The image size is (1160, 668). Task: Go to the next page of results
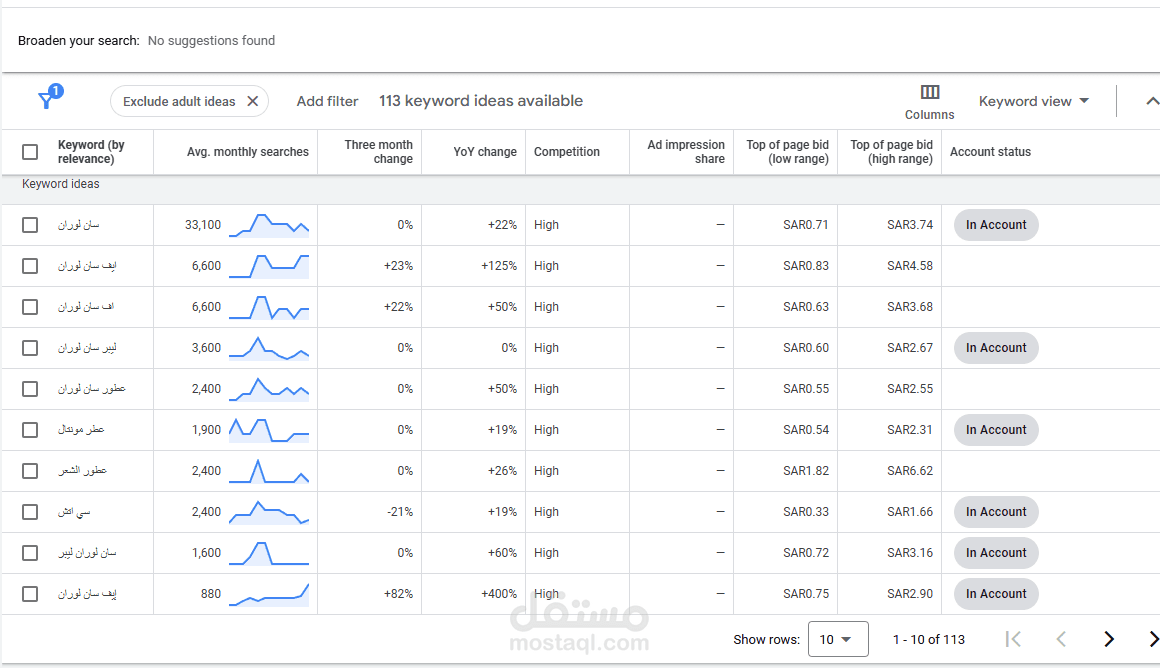click(1108, 639)
